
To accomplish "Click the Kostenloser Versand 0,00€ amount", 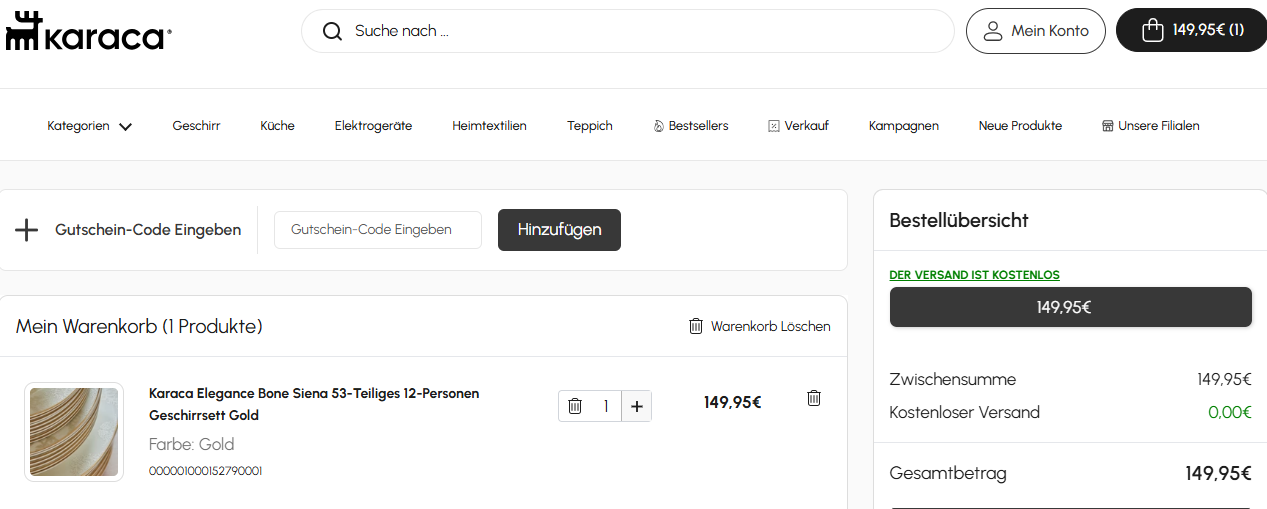I will [1230, 412].
